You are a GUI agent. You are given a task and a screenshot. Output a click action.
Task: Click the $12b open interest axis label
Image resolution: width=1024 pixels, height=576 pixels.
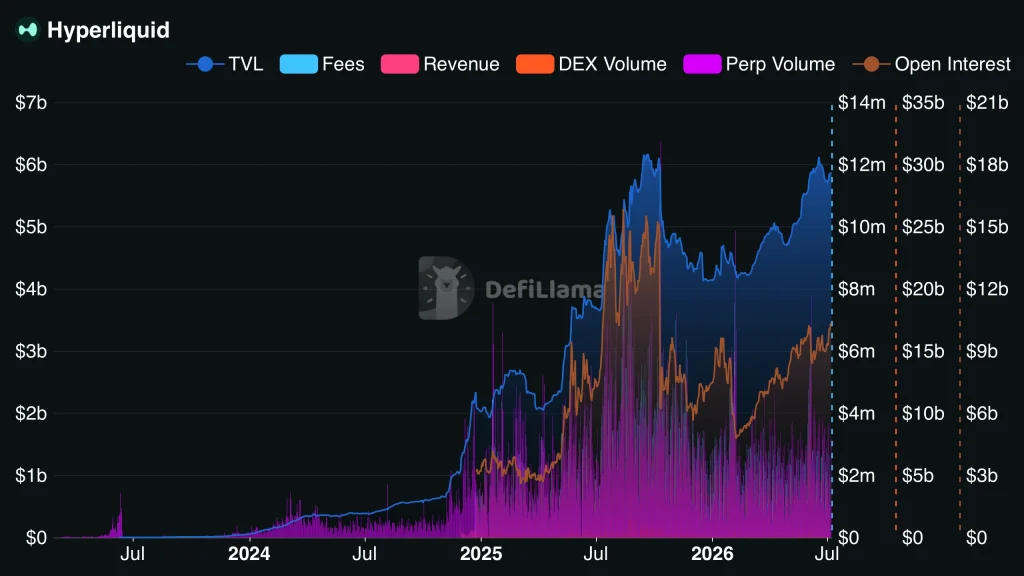click(987, 289)
